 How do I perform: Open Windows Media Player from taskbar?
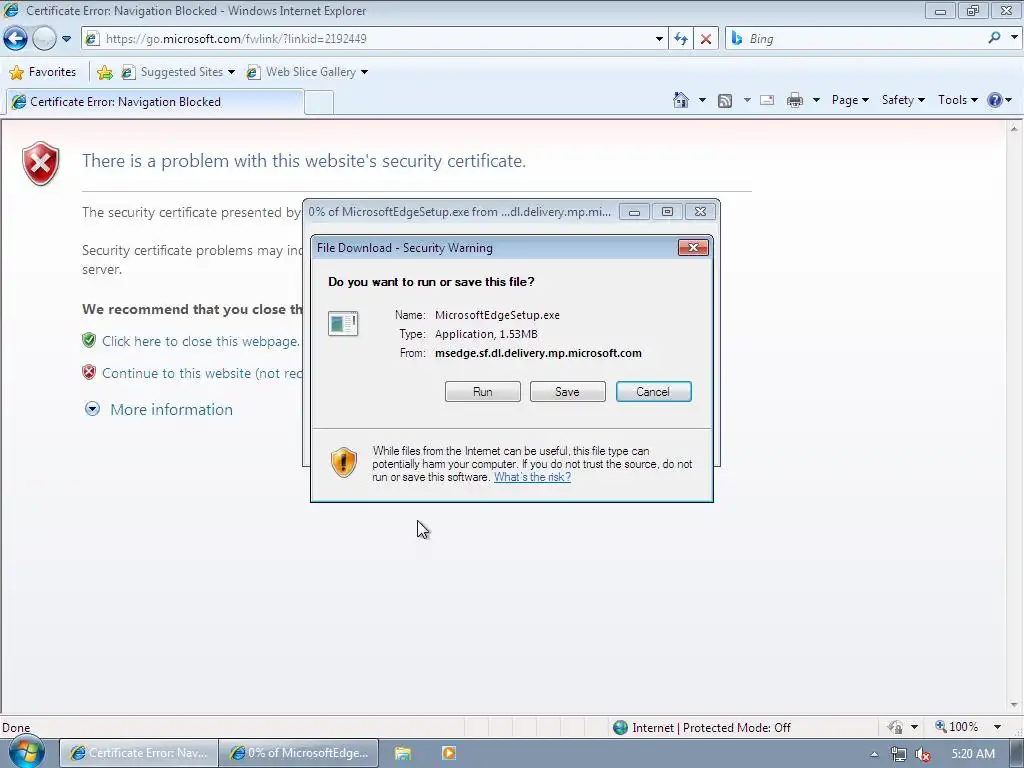point(449,753)
